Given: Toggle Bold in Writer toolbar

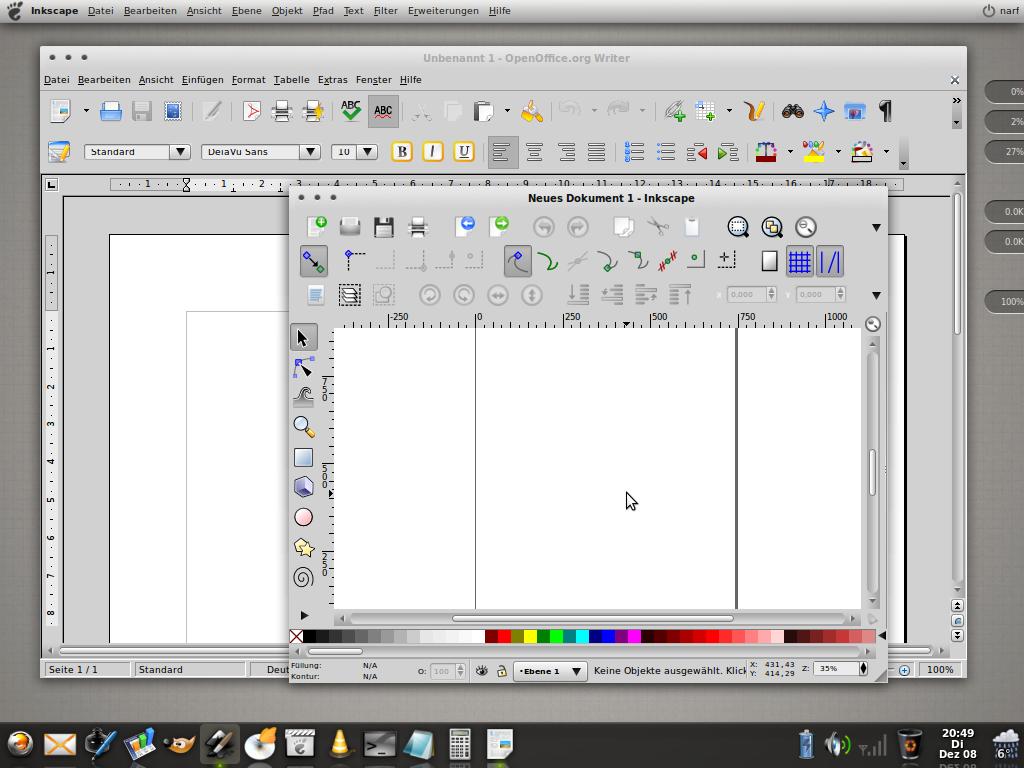Looking at the screenshot, I should coord(402,152).
